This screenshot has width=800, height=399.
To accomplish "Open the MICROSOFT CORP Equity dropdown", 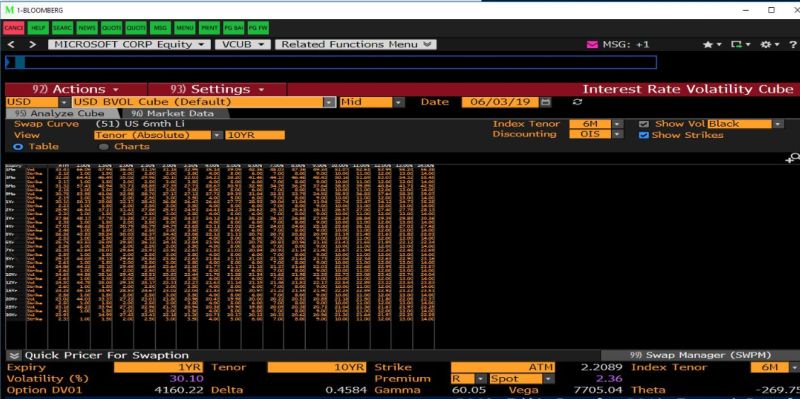I will pyautogui.click(x=130, y=45).
